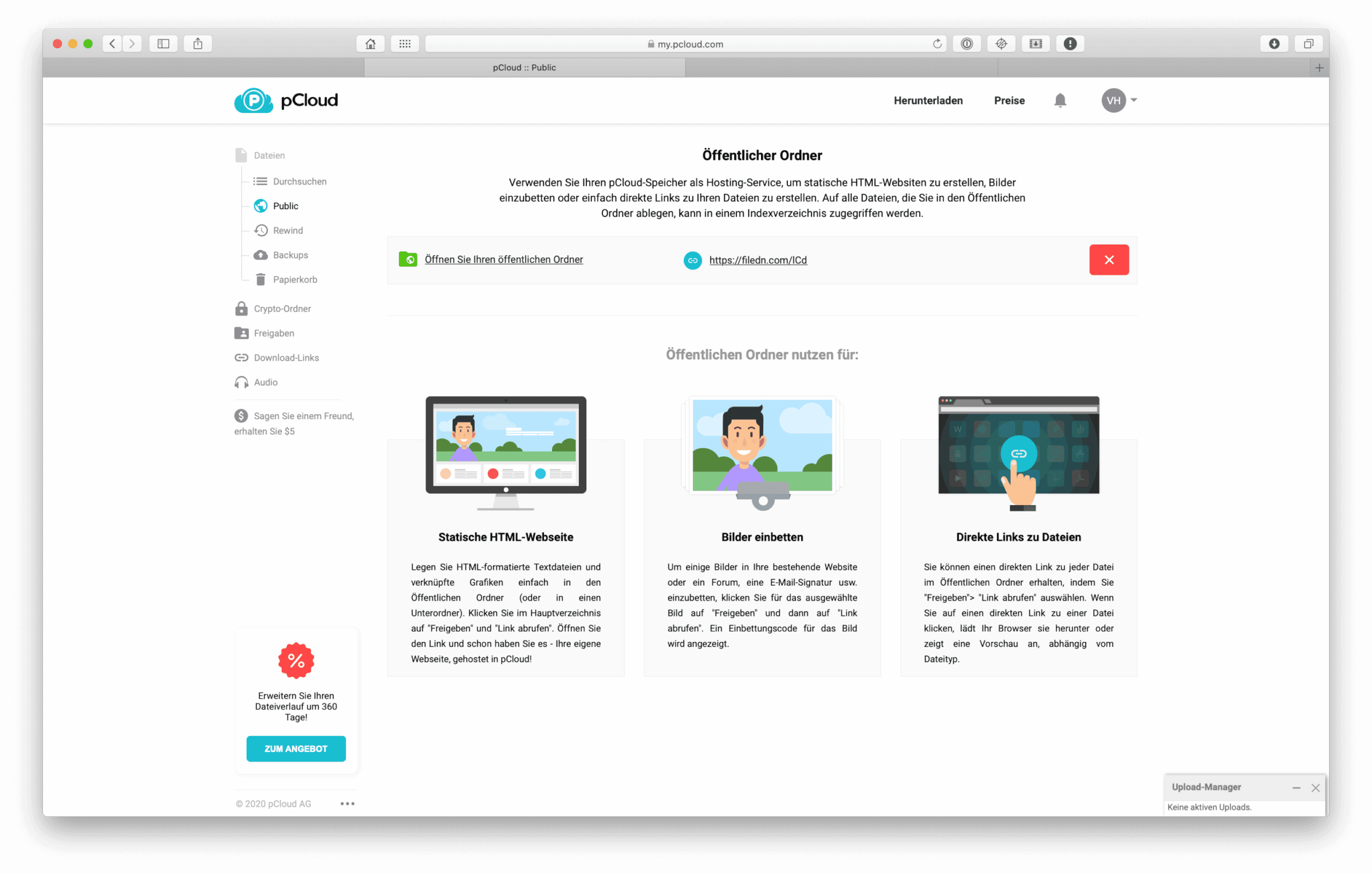Click the Crypto-Ordner lock icon

tap(241, 308)
